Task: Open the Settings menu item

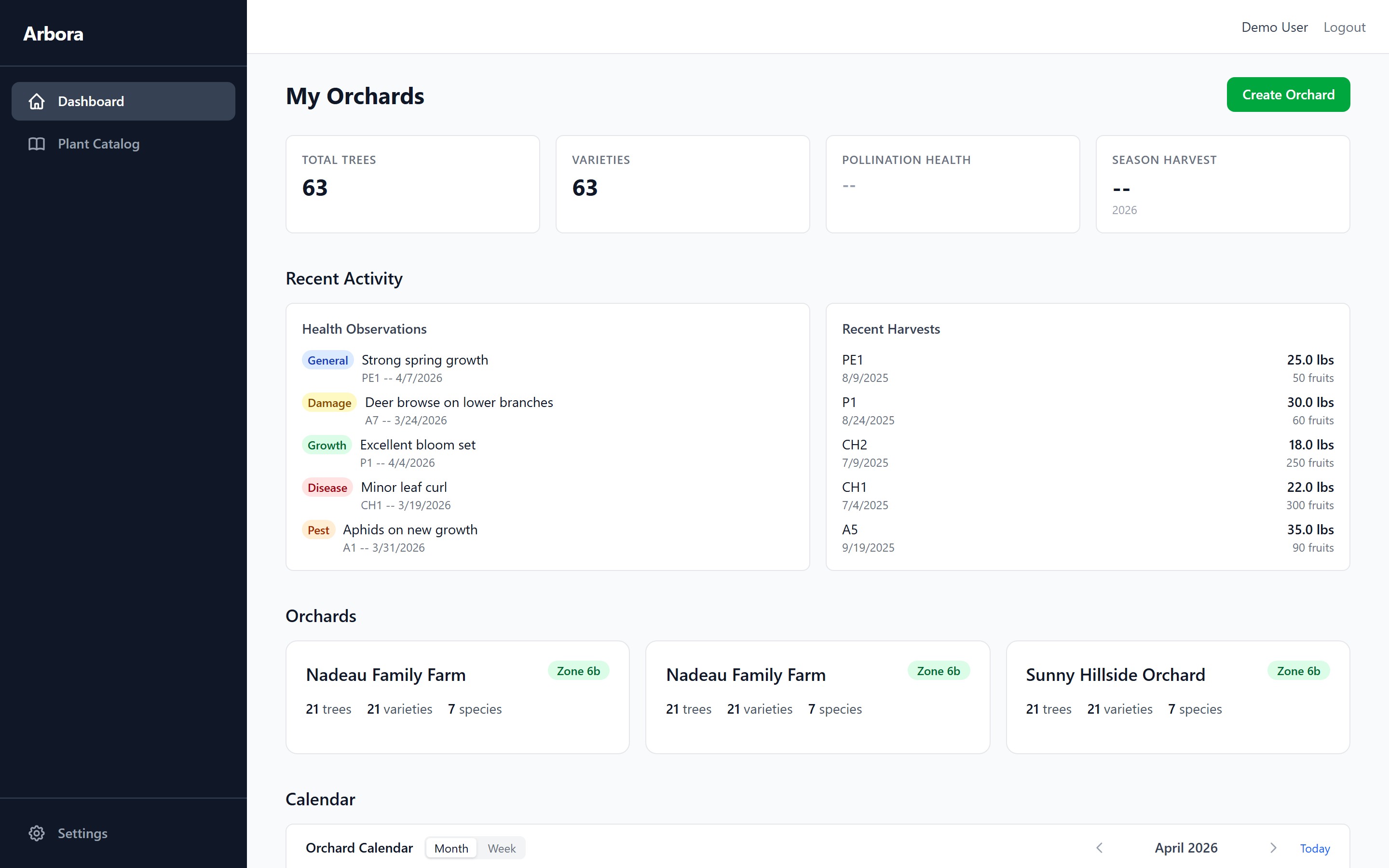Action: click(x=82, y=833)
